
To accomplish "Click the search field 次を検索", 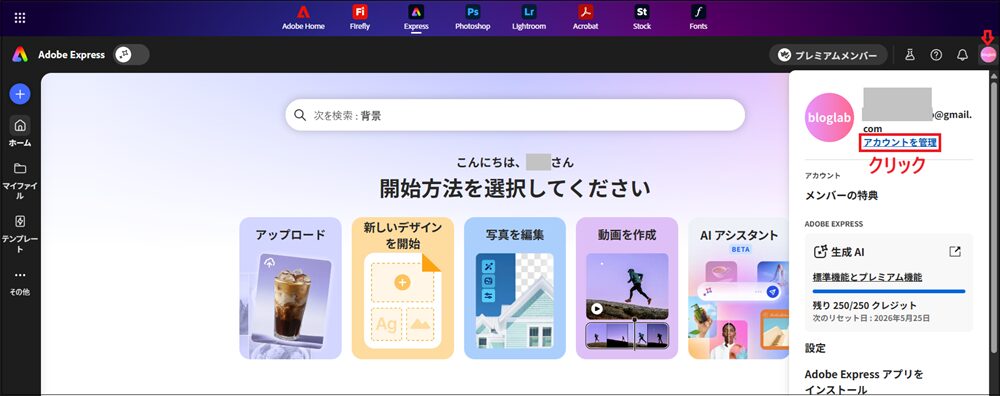I will tap(515, 115).
